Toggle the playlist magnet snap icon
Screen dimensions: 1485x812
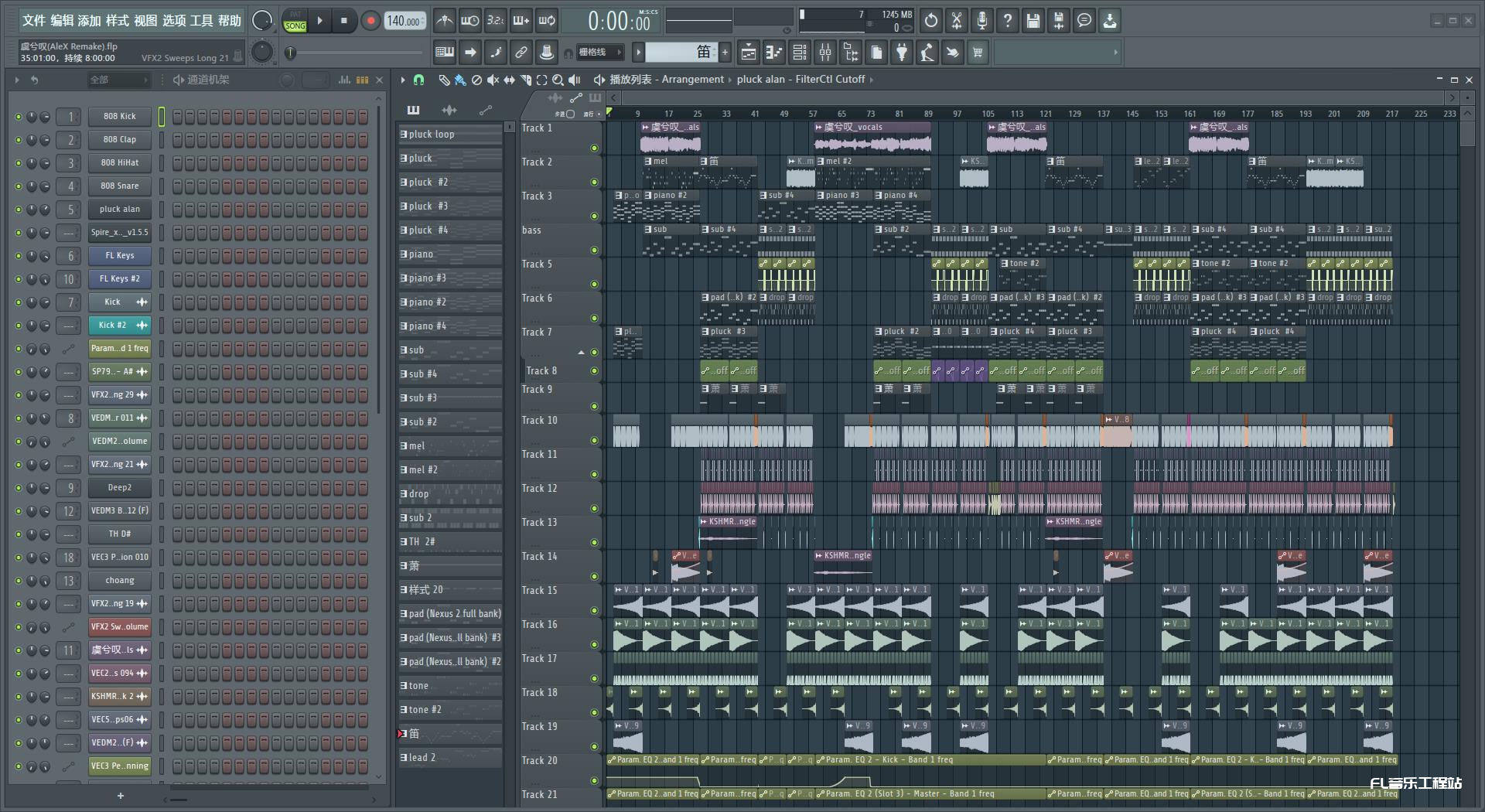[418, 80]
